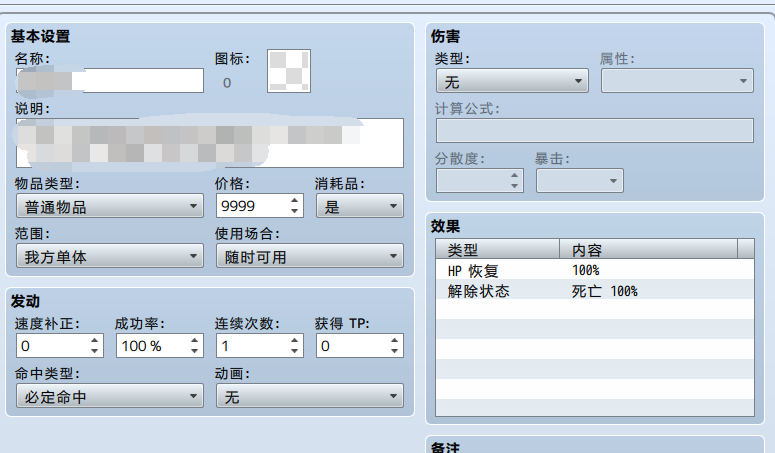This screenshot has width=775, height=453.
Task: Decrease 连续次数 with the down arrow
Action: pos(295,351)
